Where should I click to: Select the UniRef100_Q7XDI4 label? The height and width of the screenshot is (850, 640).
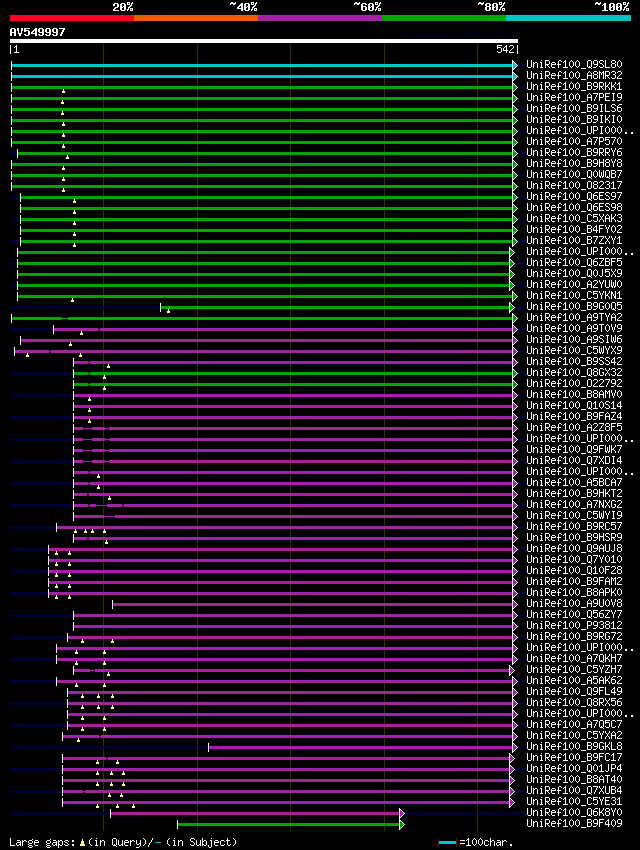tap(574, 460)
